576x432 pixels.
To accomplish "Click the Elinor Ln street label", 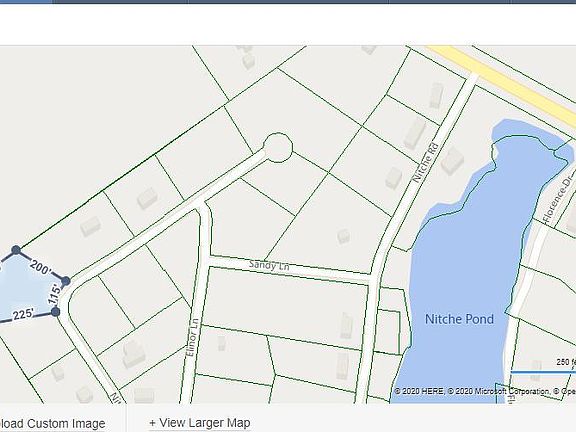I will tap(192, 337).
